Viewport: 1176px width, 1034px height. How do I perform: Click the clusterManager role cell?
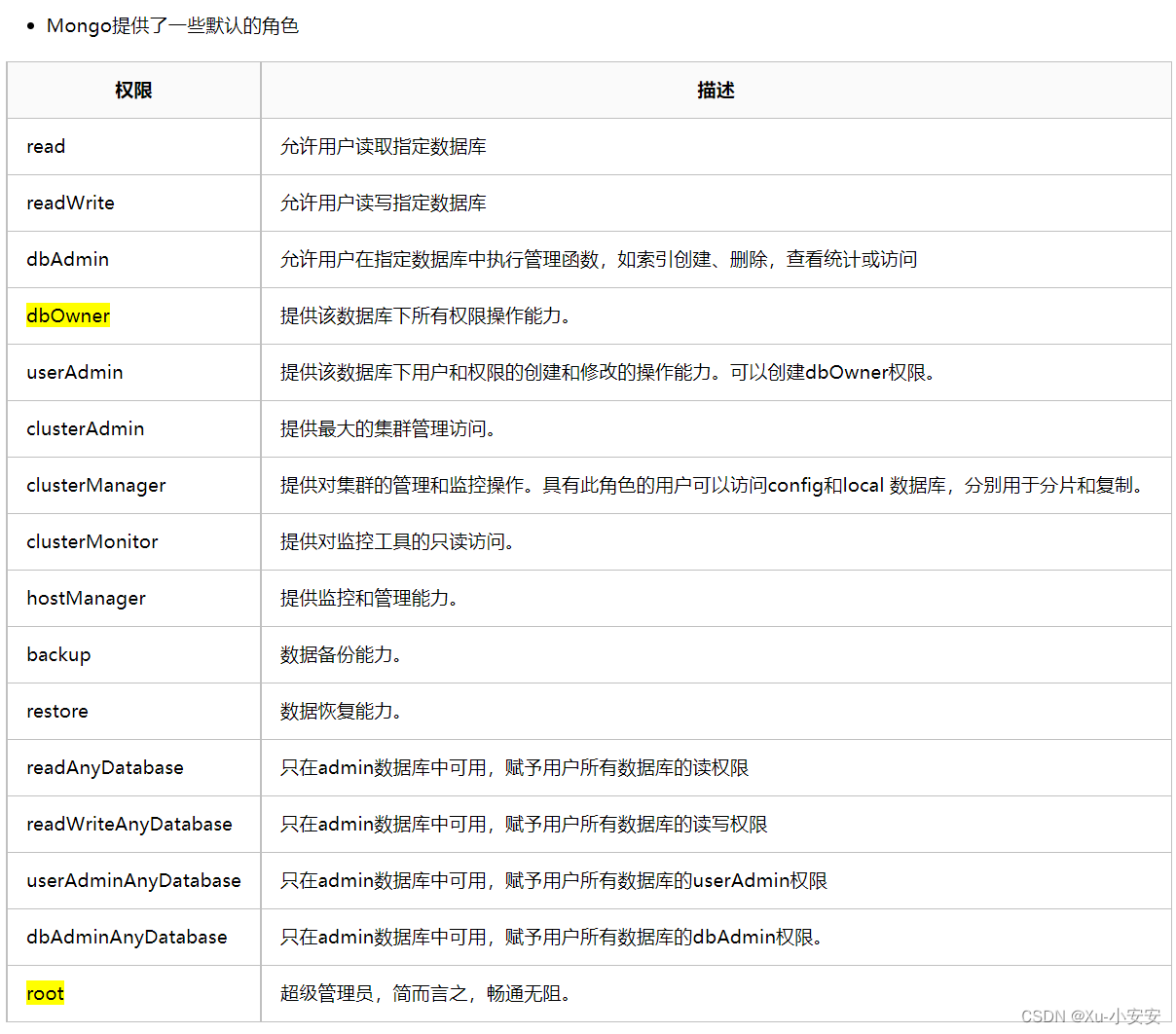pyautogui.click(x=94, y=485)
